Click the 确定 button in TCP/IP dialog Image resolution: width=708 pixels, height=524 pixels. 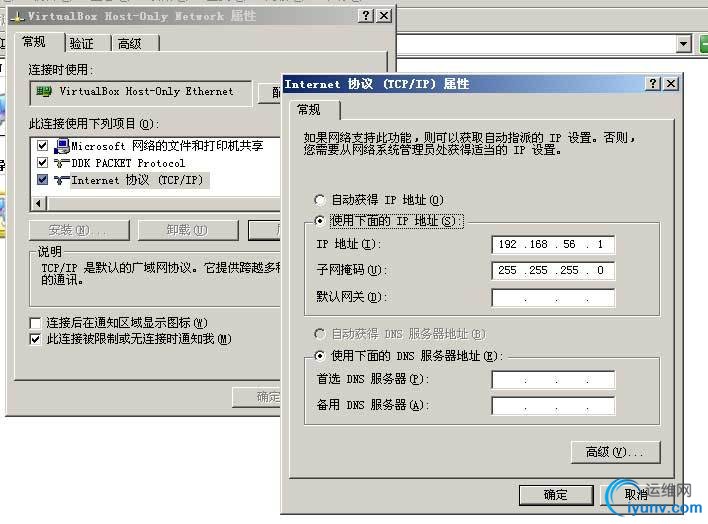556,495
